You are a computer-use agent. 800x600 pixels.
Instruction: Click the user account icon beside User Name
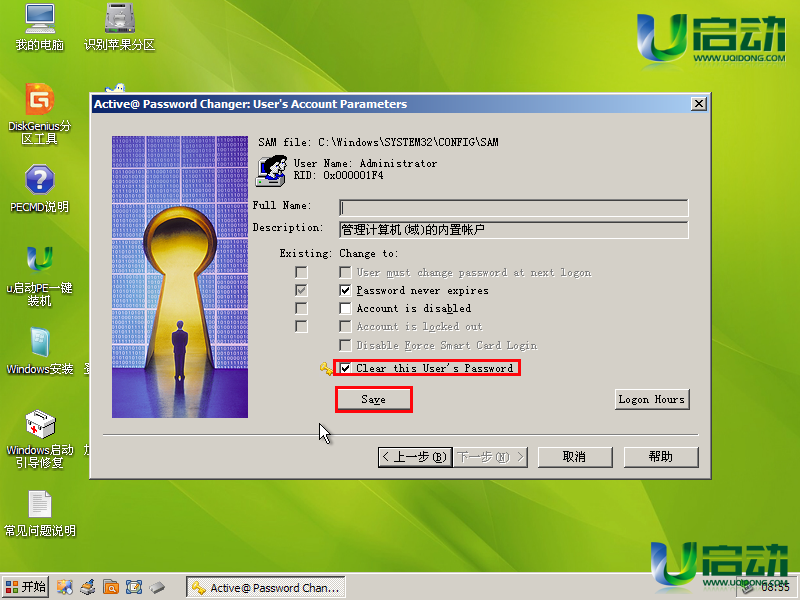(271, 170)
